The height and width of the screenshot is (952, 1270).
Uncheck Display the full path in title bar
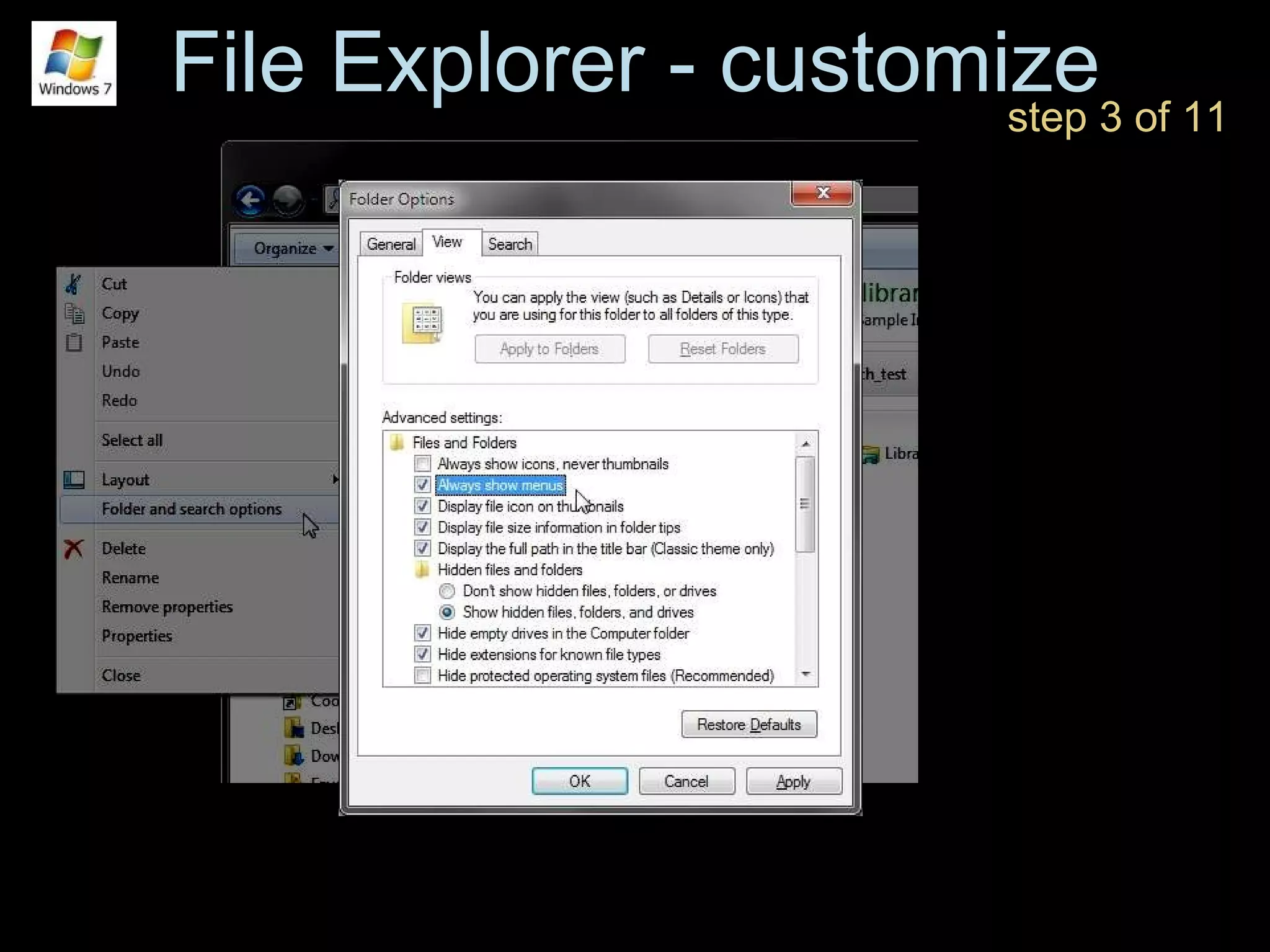(422, 549)
